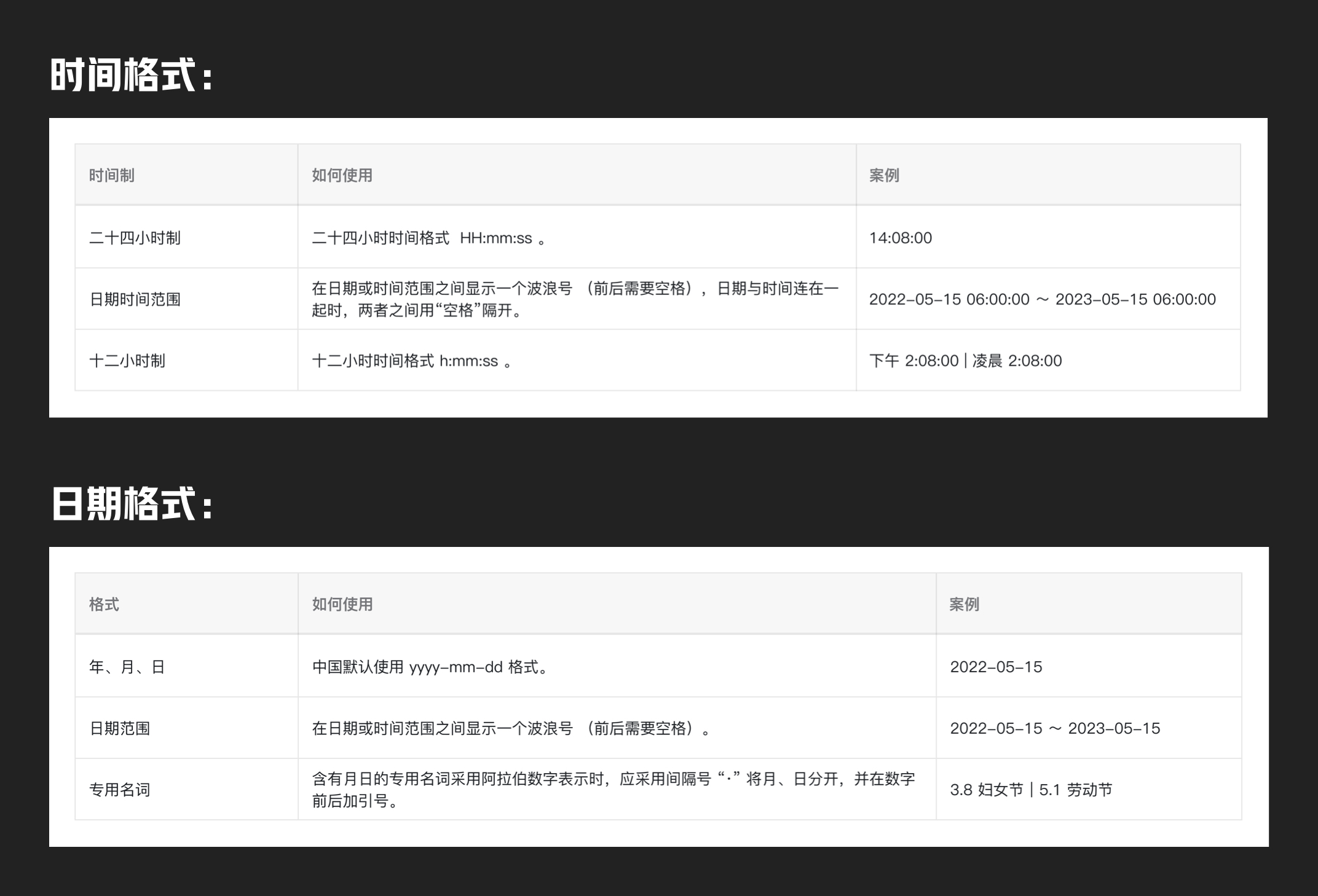Click 如何使用 header in time table
The width and height of the screenshot is (1318, 896).
click(x=342, y=175)
